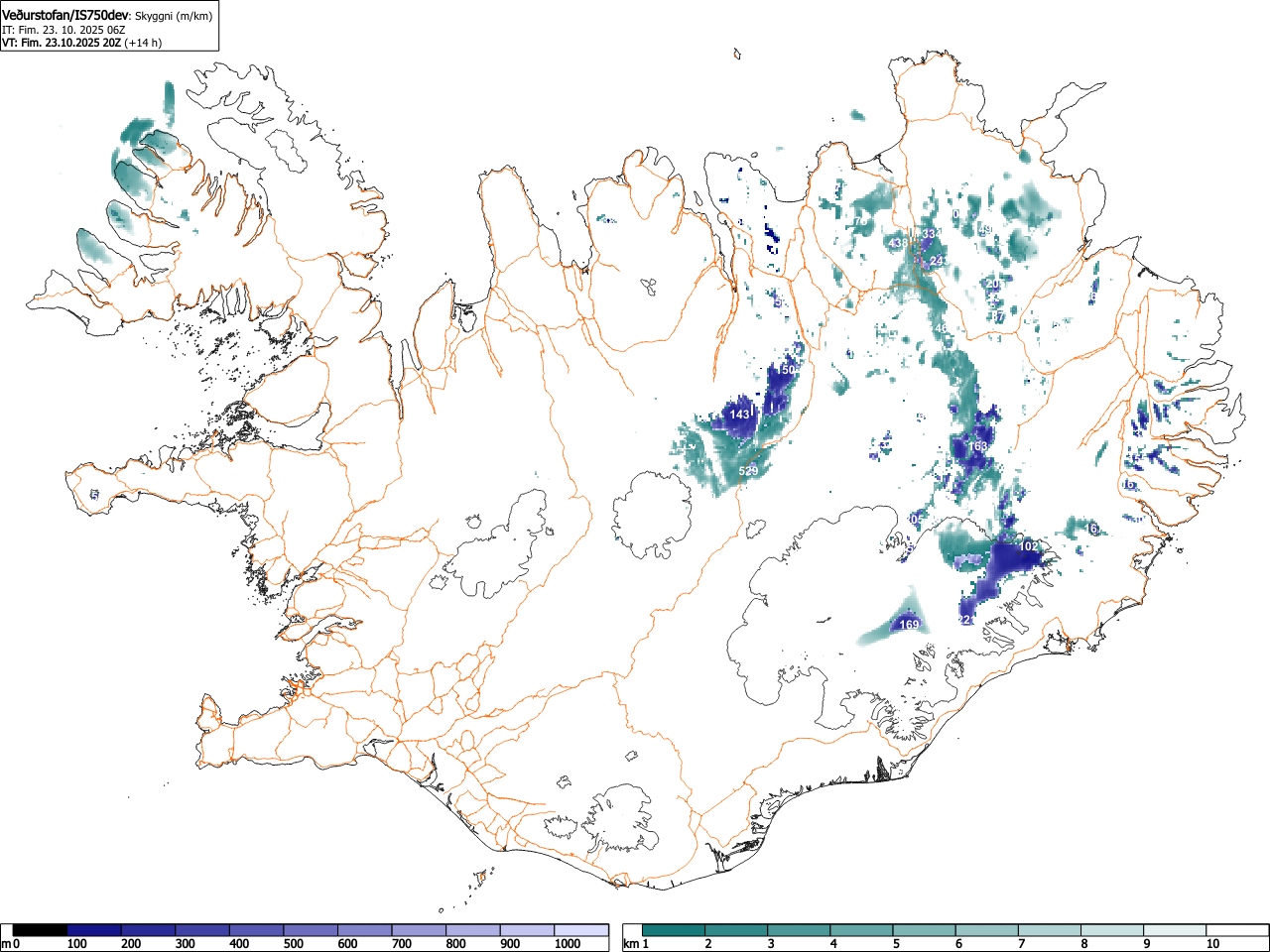Screen dimensions: 1270x952
Task: Click the 'm' unit label of left legend
Action: click(x=7, y=944)
